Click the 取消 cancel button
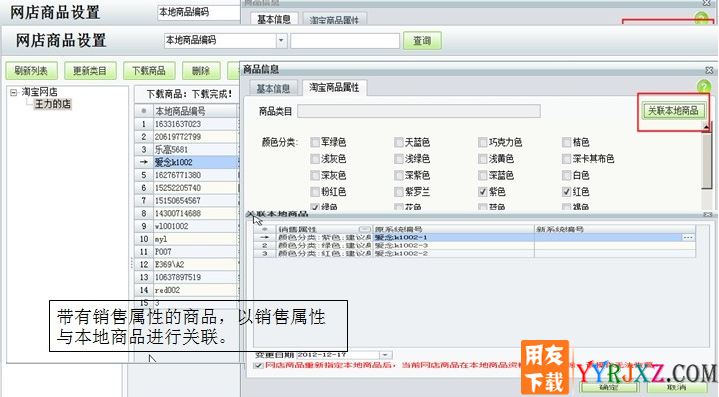This screenshot has height=397, width=719. click(676, 387)
